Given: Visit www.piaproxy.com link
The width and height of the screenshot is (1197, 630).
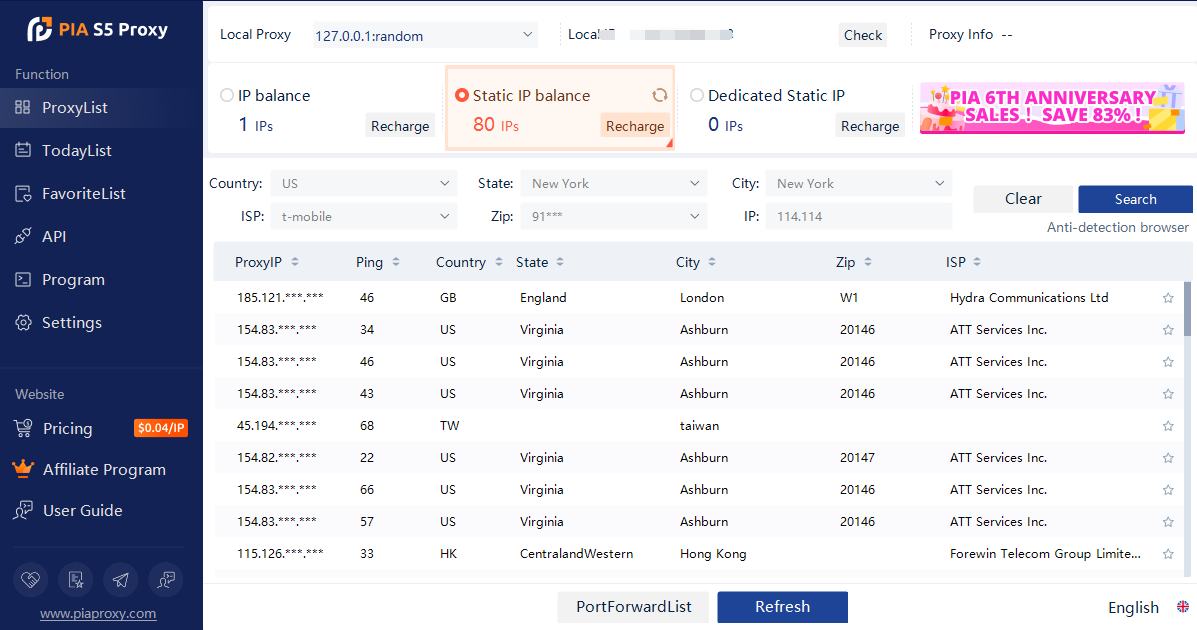Looking at the screenshot, I should [98, 613].
